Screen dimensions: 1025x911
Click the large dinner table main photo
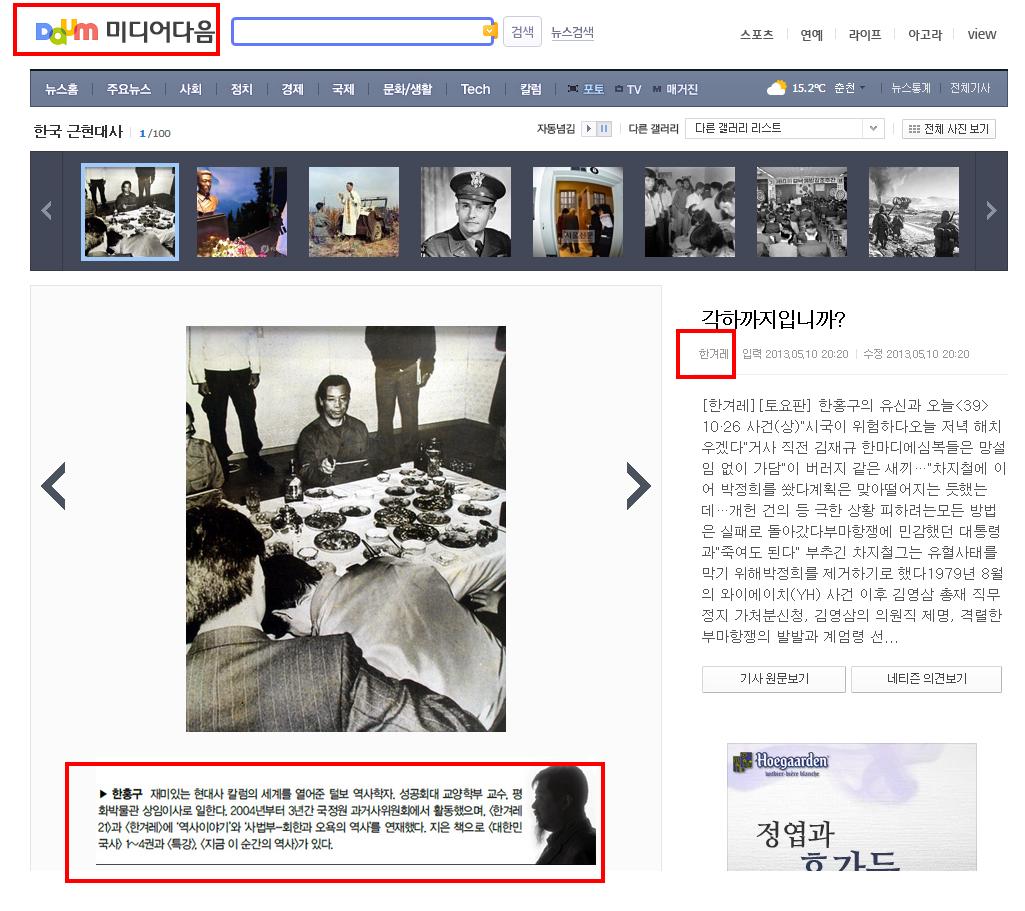[x=346, y=529]
